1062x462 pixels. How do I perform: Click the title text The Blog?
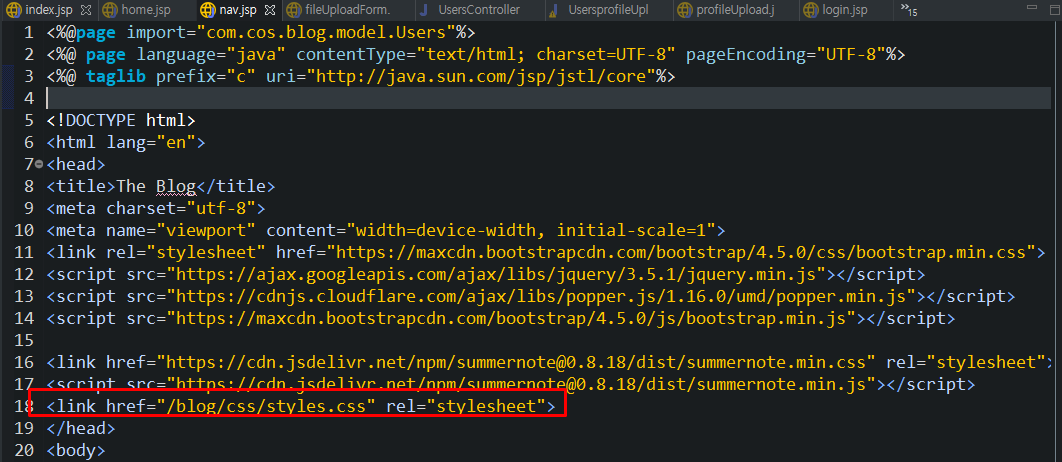tap(156, 186)
